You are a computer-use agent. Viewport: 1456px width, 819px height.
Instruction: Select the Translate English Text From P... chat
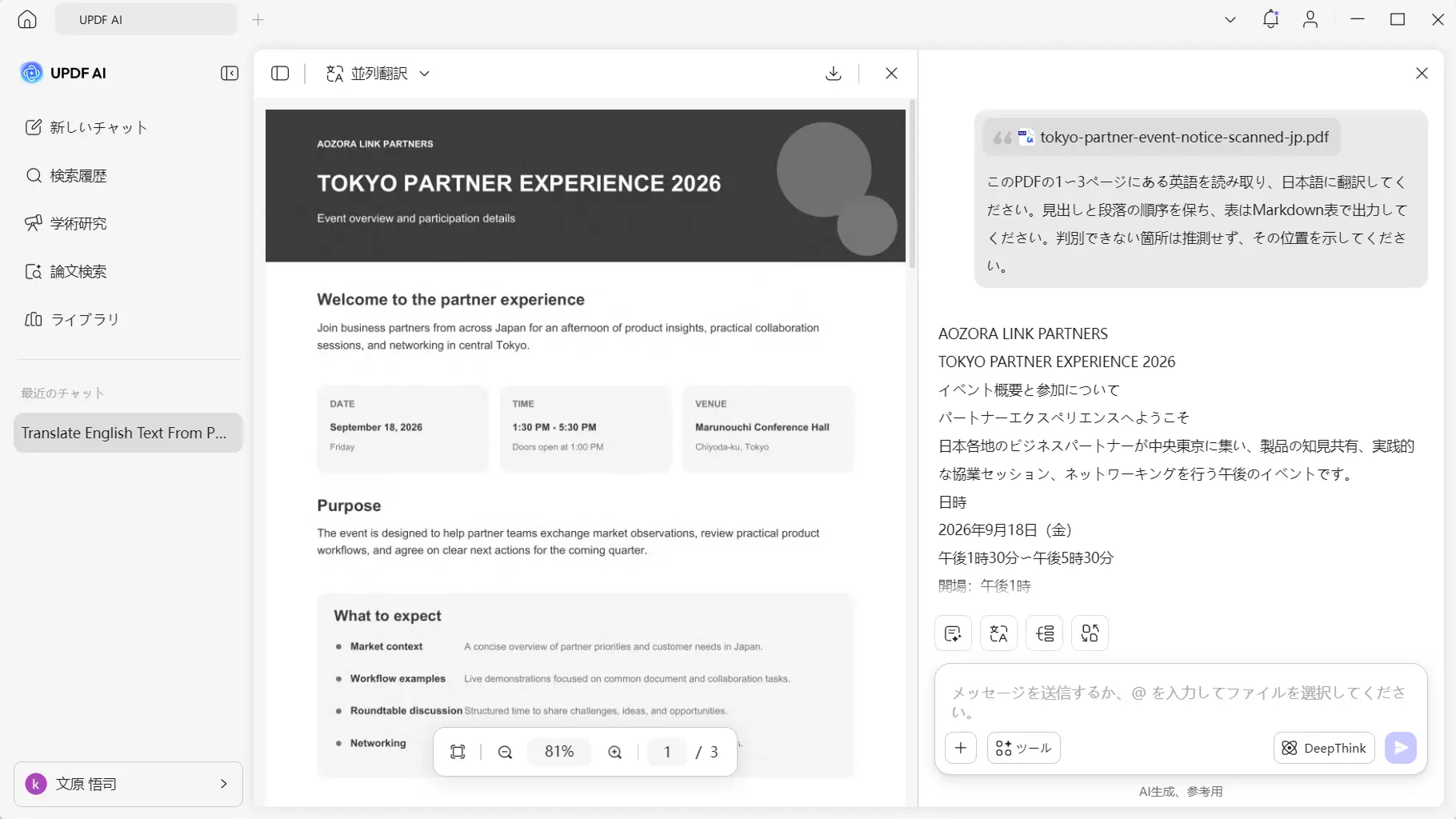point(128,433)
